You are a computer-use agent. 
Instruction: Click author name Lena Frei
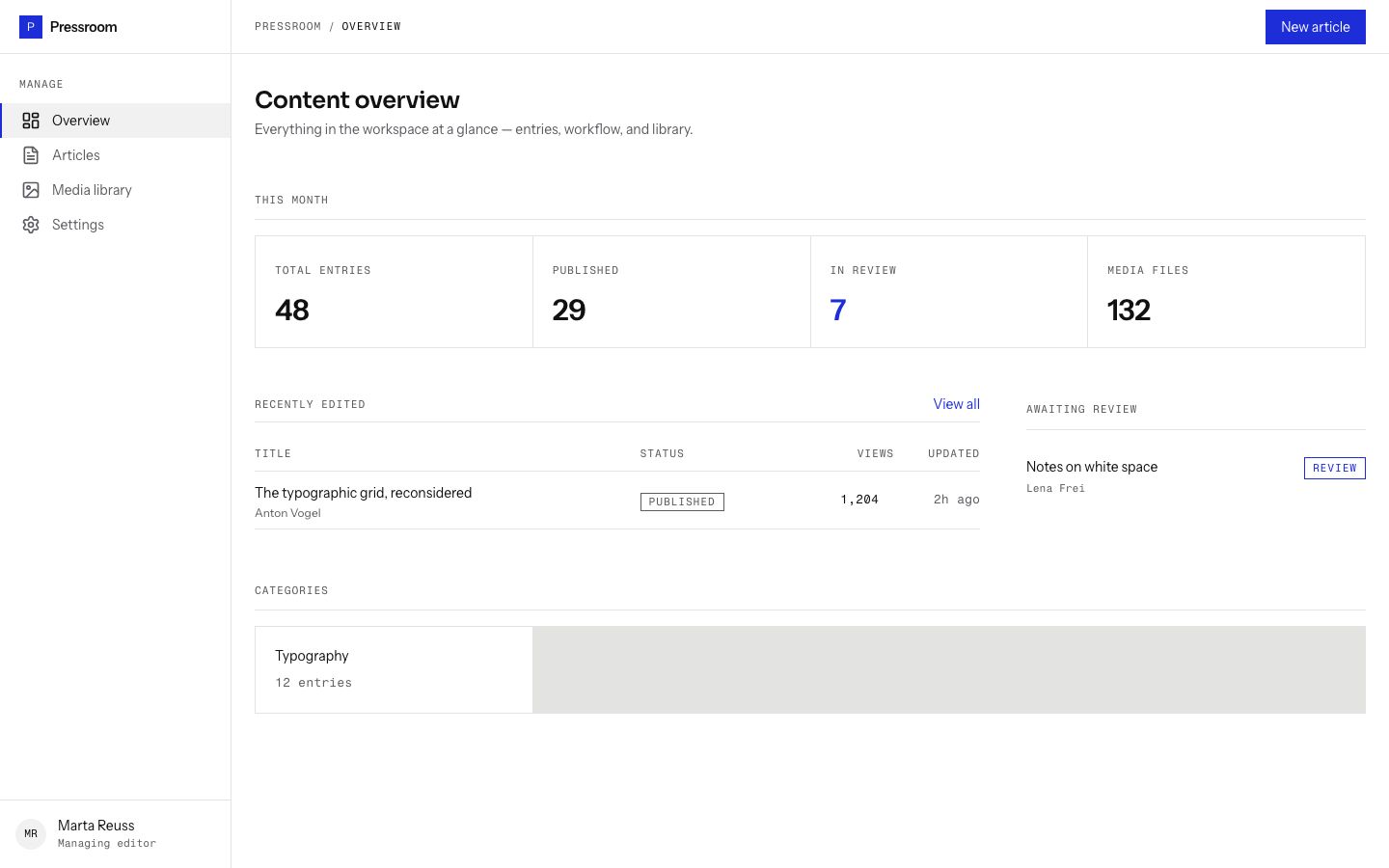click(x=1055, y=489)
